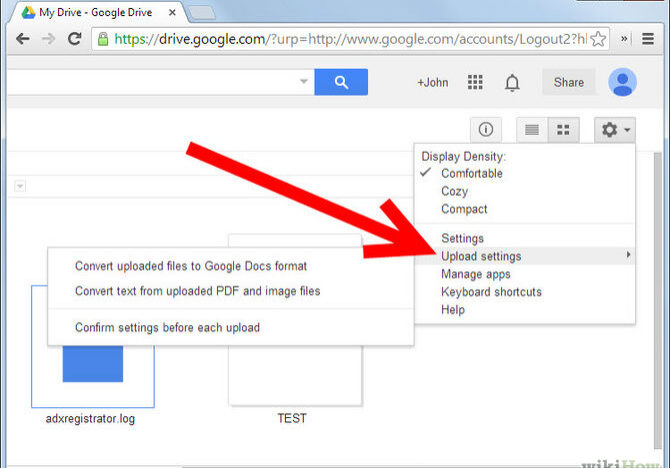Open the +John profile link
This screenshot has height=468, width=670.
click(x=432, y=82)
